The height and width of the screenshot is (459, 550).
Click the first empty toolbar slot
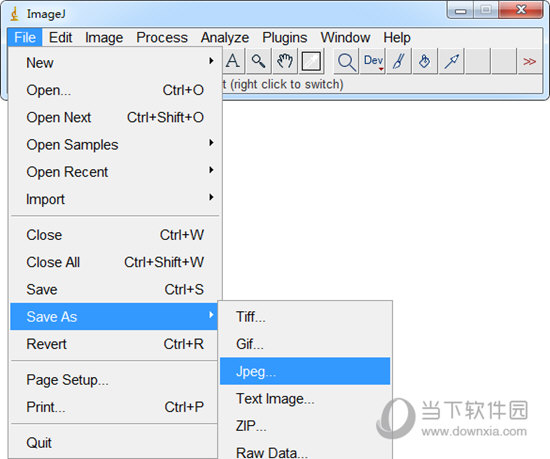(478, 61)
